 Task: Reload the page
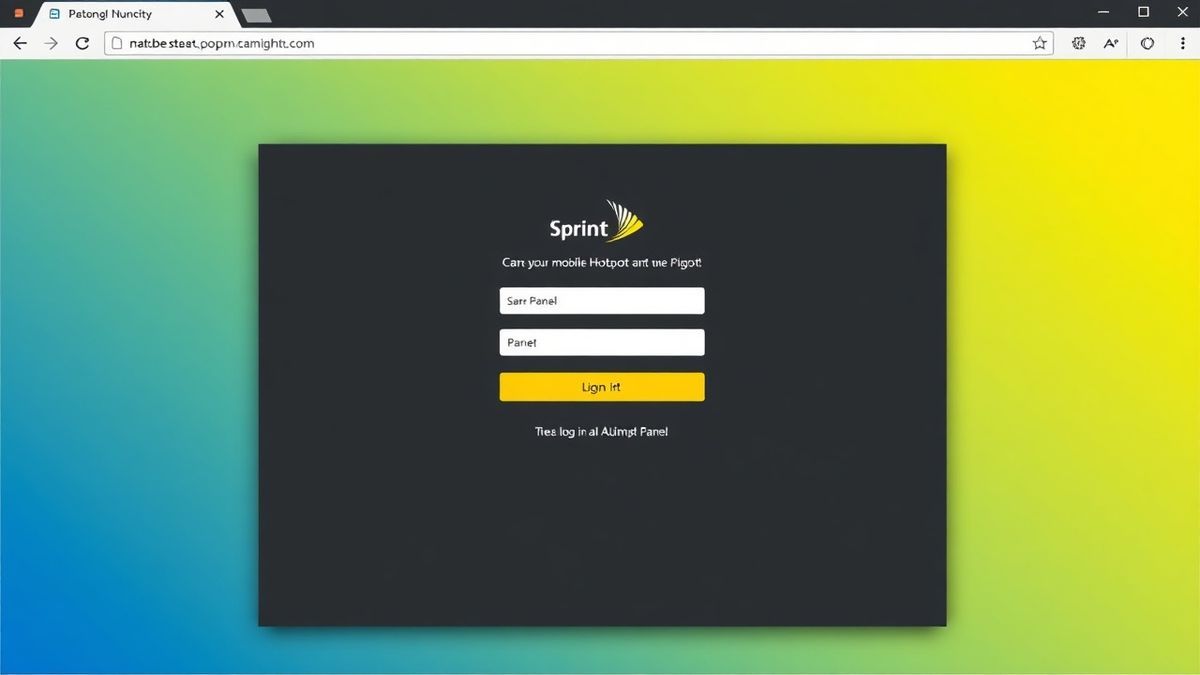click(x=83, y=43)
